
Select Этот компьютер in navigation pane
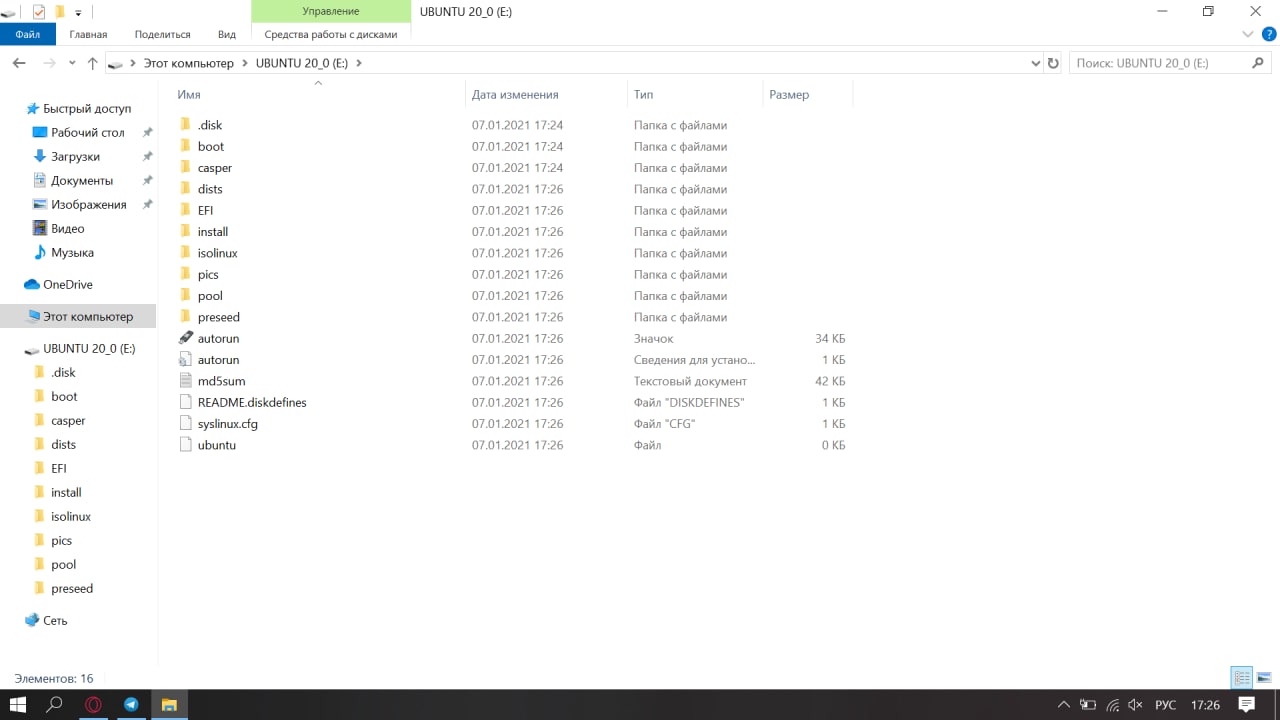pyautogui.click(x=87, y=317)
